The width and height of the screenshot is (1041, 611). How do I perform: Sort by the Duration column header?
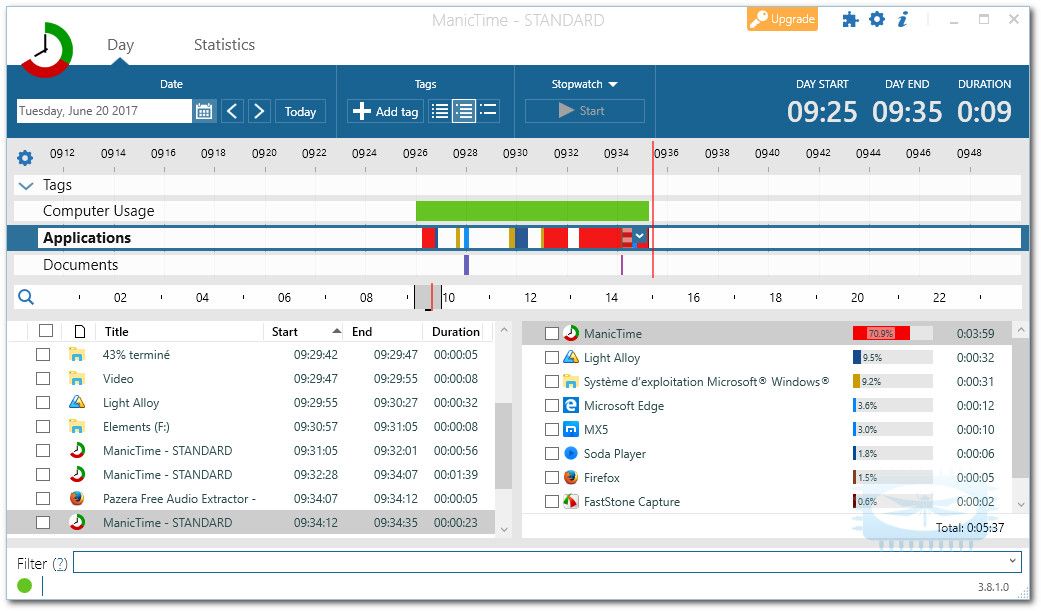(456, 331)
